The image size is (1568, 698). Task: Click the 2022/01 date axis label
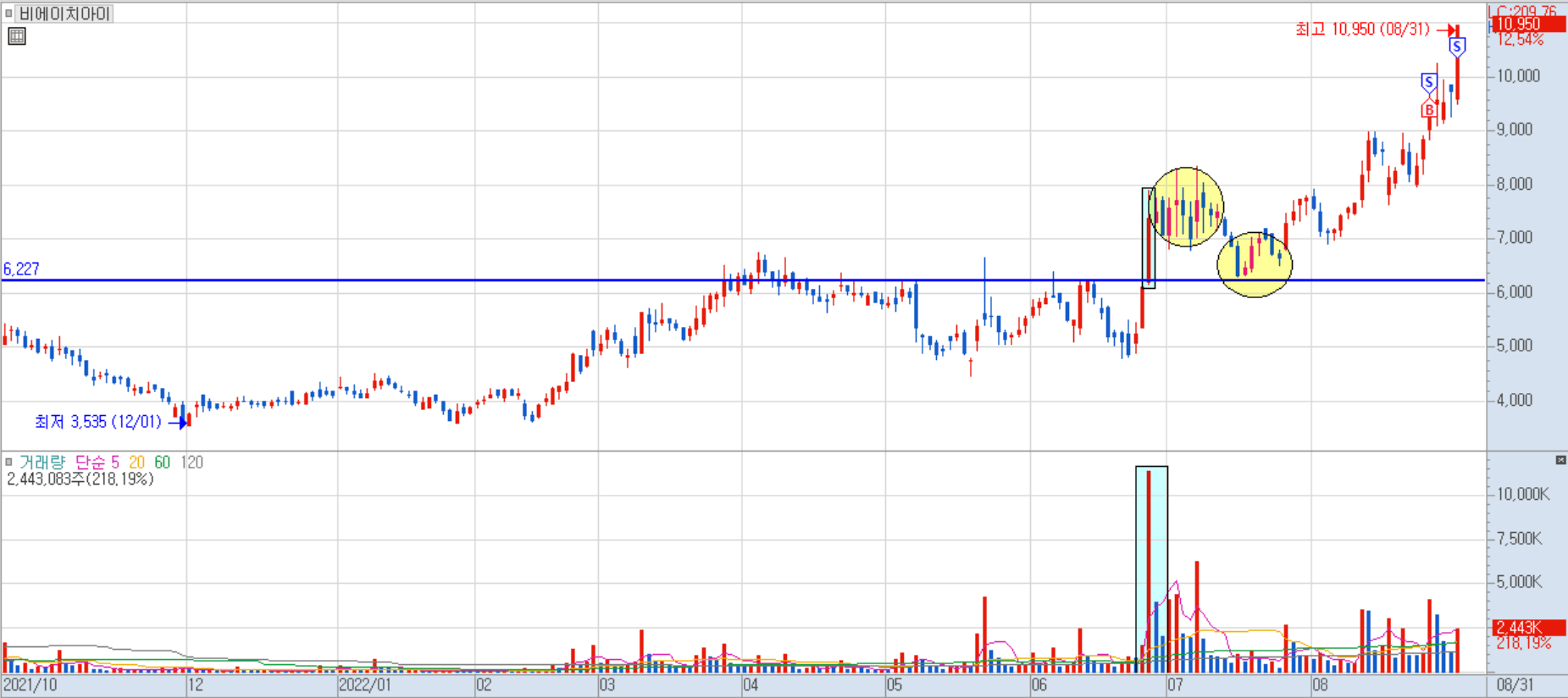365,685
